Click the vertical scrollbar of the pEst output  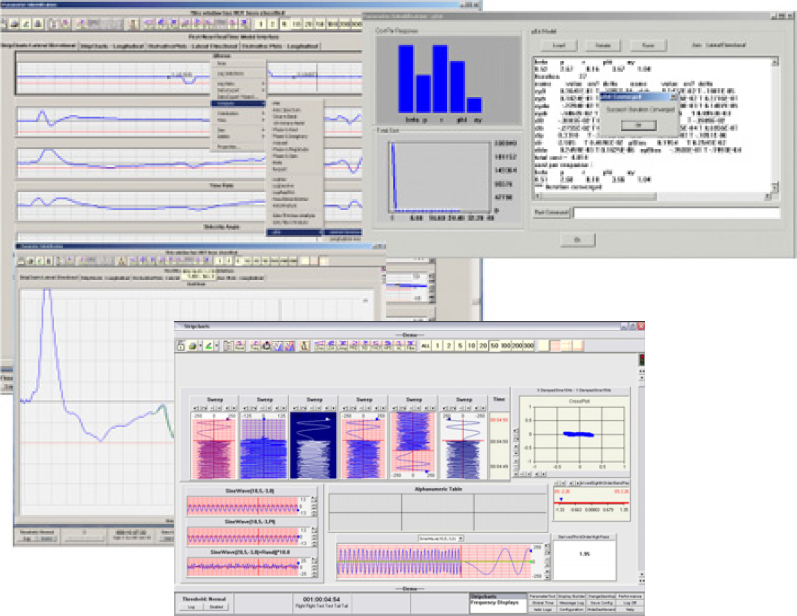point(775,125)
